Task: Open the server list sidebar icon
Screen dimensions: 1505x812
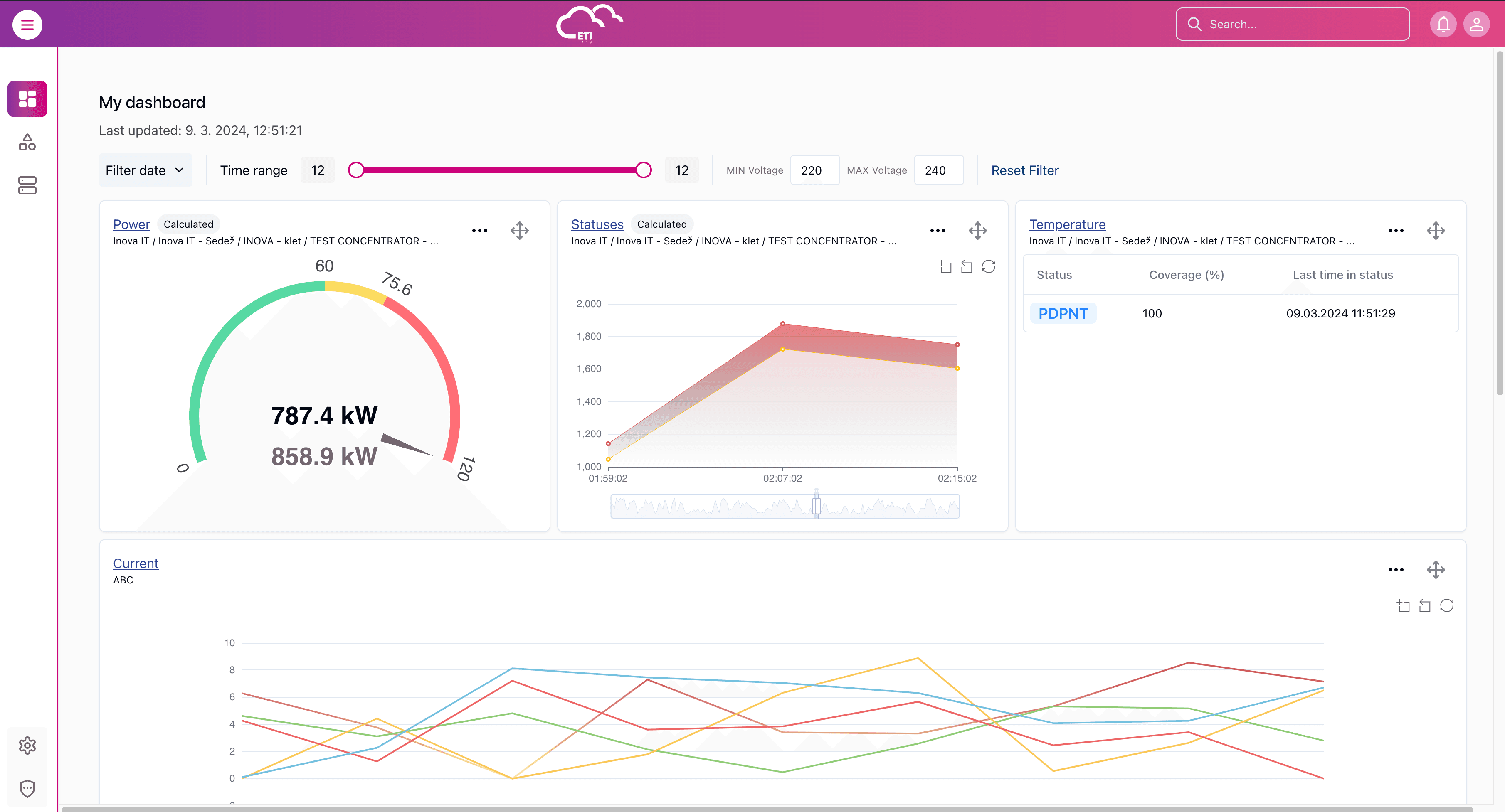Action: coord(27,185)
